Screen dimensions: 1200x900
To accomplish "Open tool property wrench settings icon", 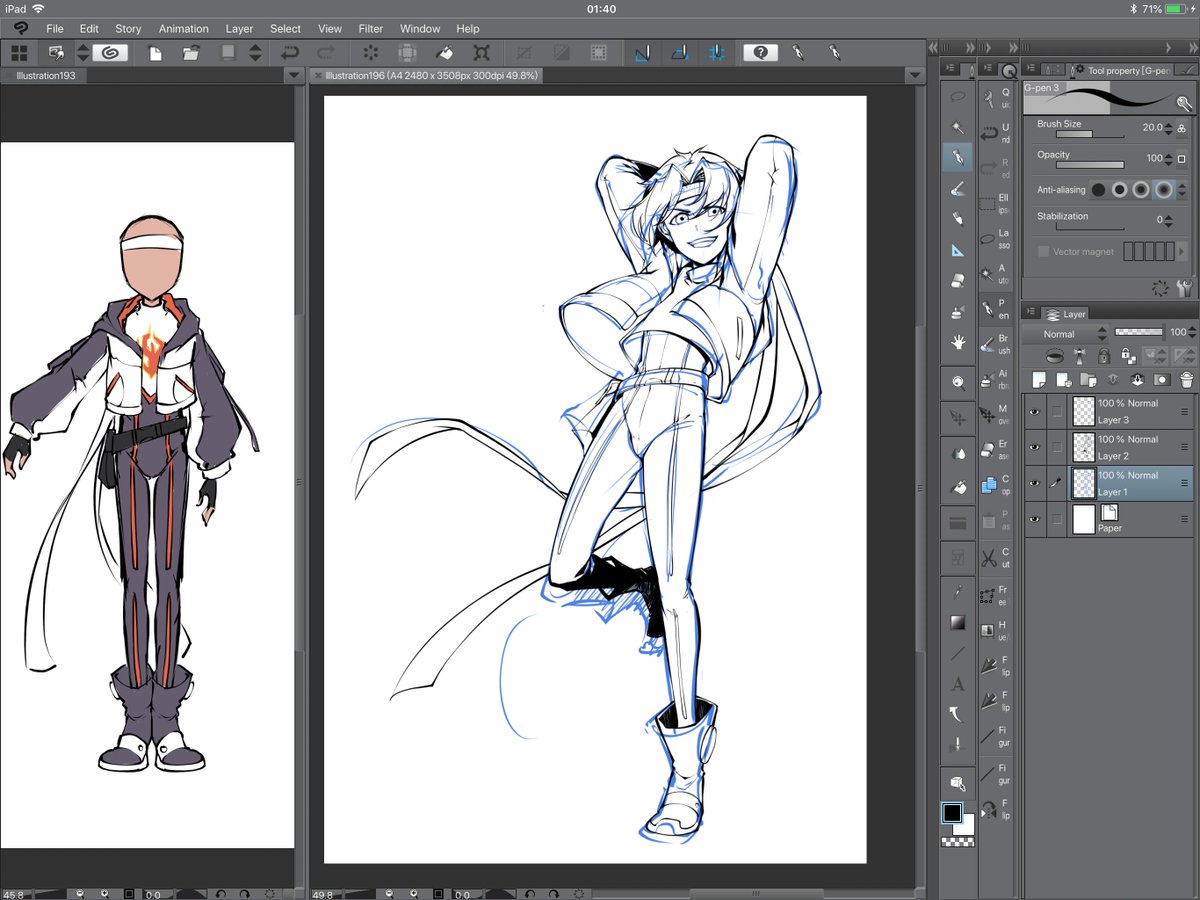I will [1185, 289].
